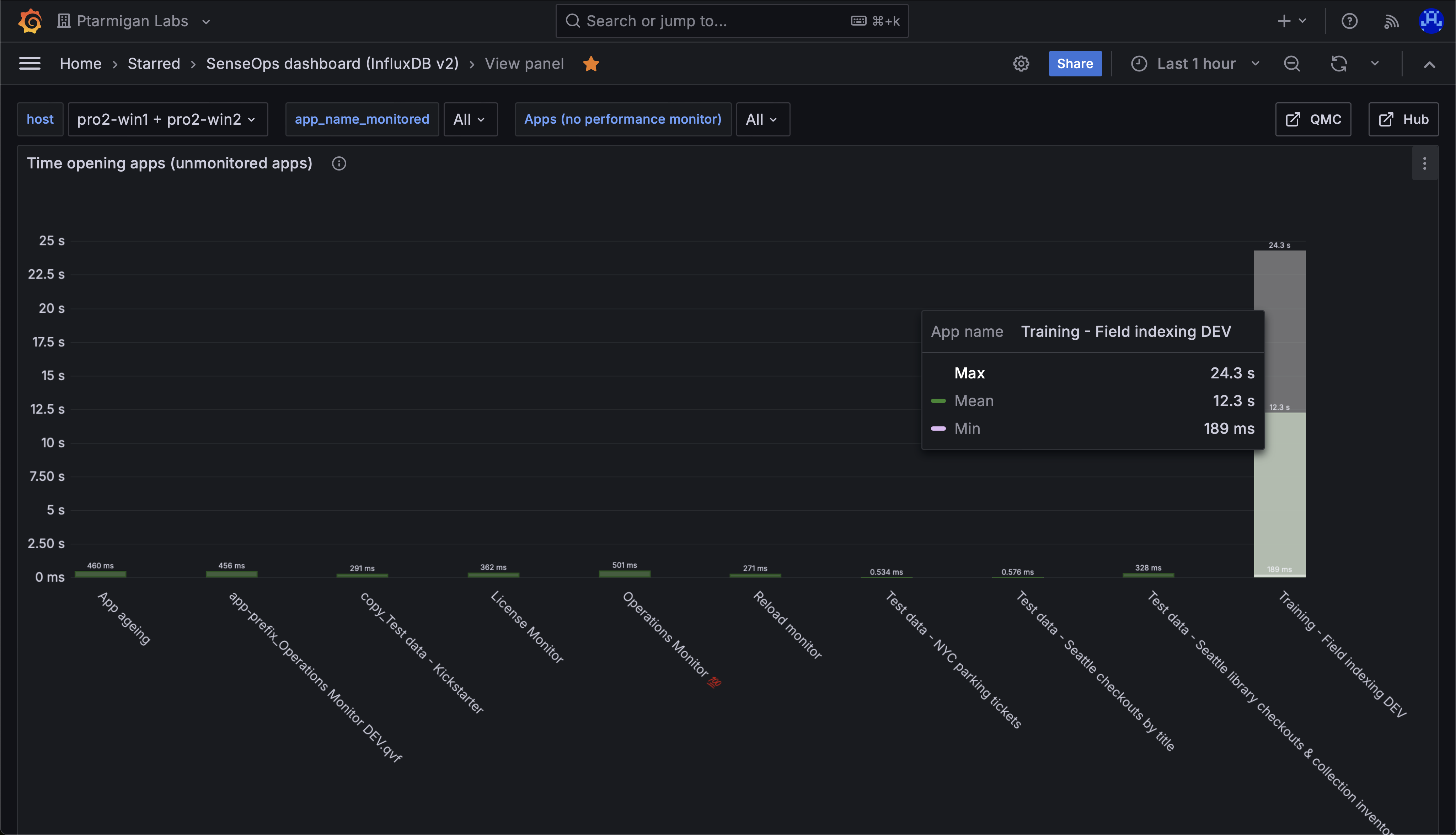Open the Last 1 hour time picker
Image resolution: width=1456 pixels, height=835 pixels.
pyautogui.click(x=1195, y=64)
